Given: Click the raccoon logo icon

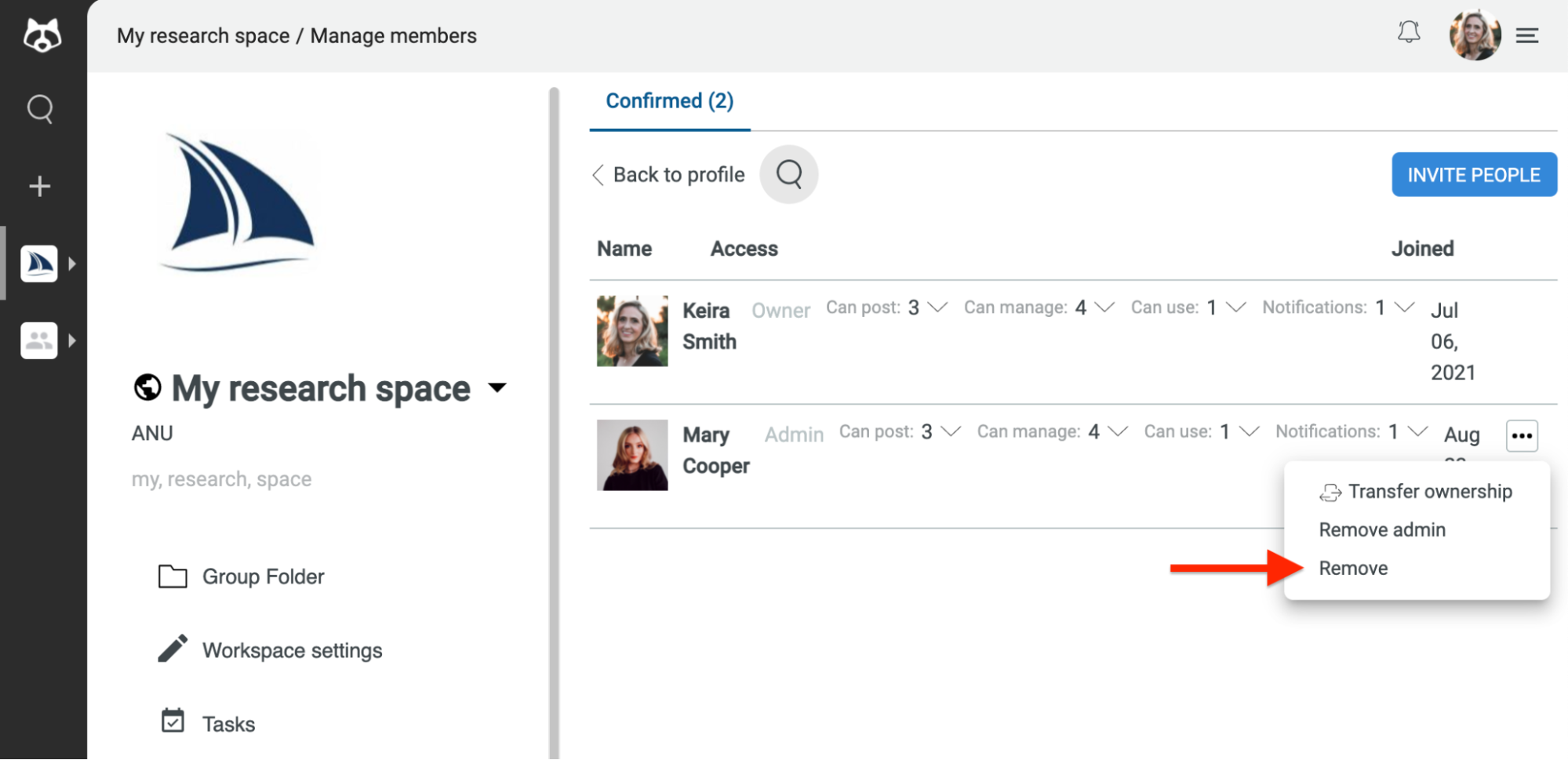Looking at the screenshot, I should coord(42,35).
